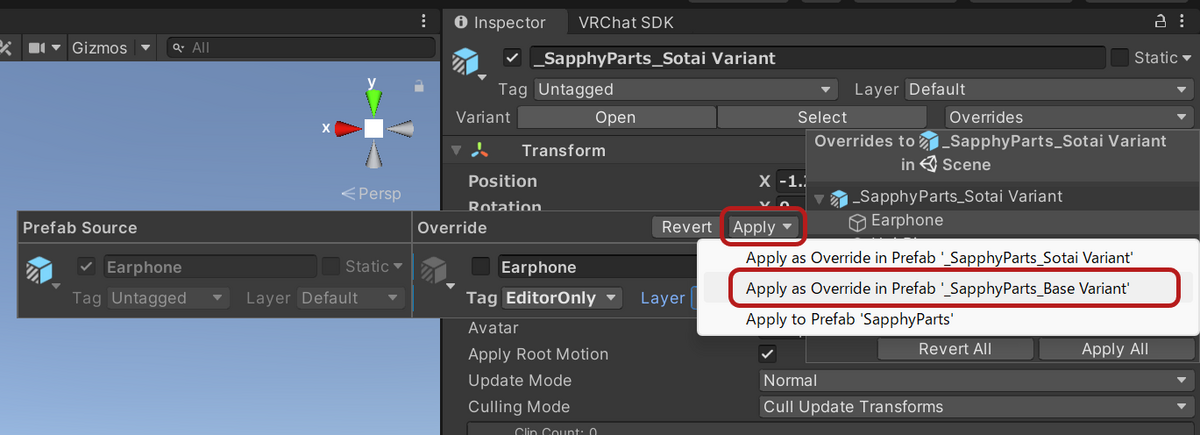The width and height of the screenshot is (1200, 435).
Task: Collapse the Transform component foldout arrow
Action: [456, 150]
